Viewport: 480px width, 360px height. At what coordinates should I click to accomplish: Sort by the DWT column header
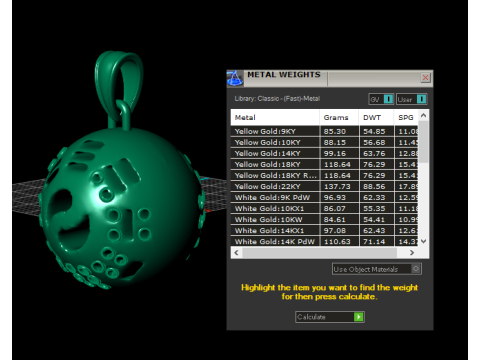click(376, 117)
